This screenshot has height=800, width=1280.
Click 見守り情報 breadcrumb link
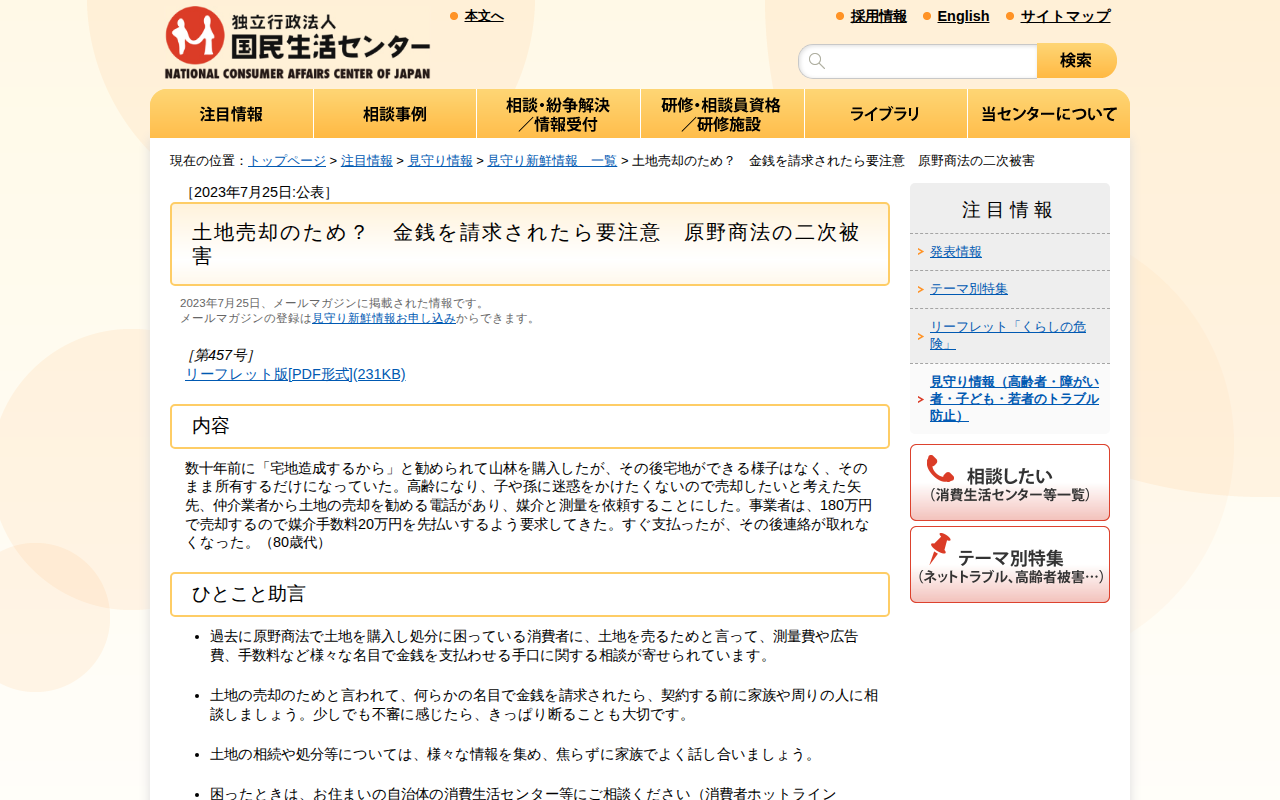click(440, 161)
